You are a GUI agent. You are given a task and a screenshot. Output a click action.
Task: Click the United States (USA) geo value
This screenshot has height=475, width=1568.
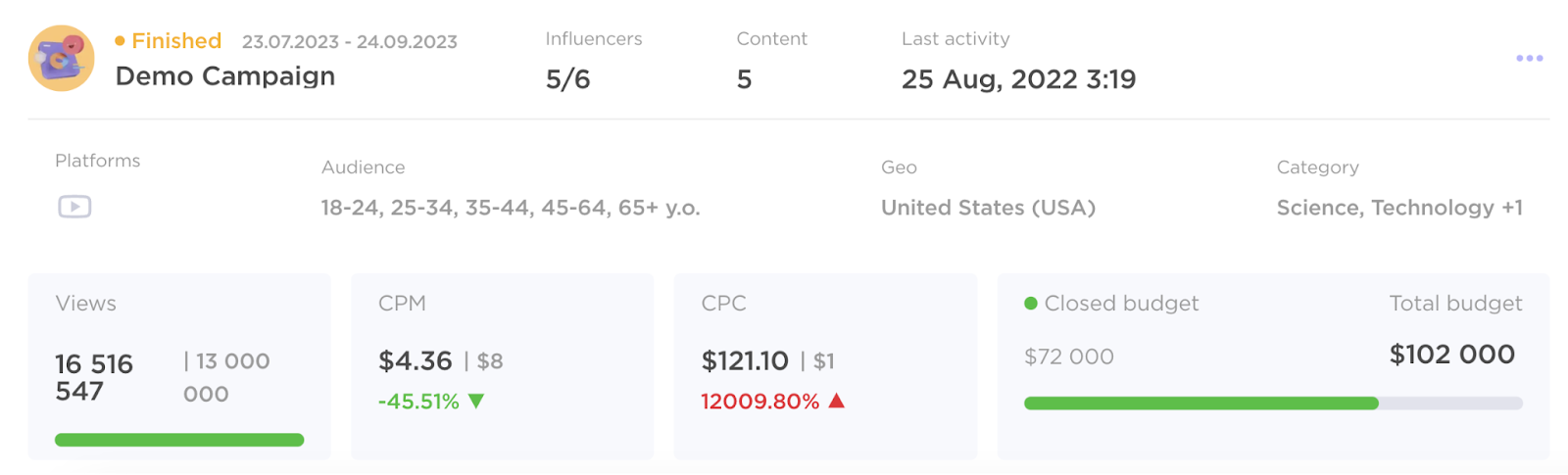(988, 208)
